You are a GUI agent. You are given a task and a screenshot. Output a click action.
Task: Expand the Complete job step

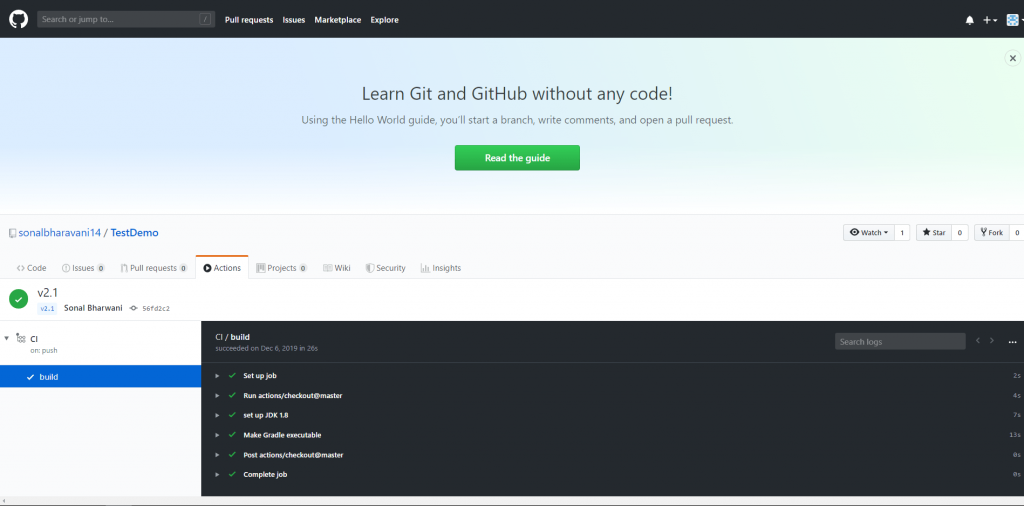click(217, 474)
